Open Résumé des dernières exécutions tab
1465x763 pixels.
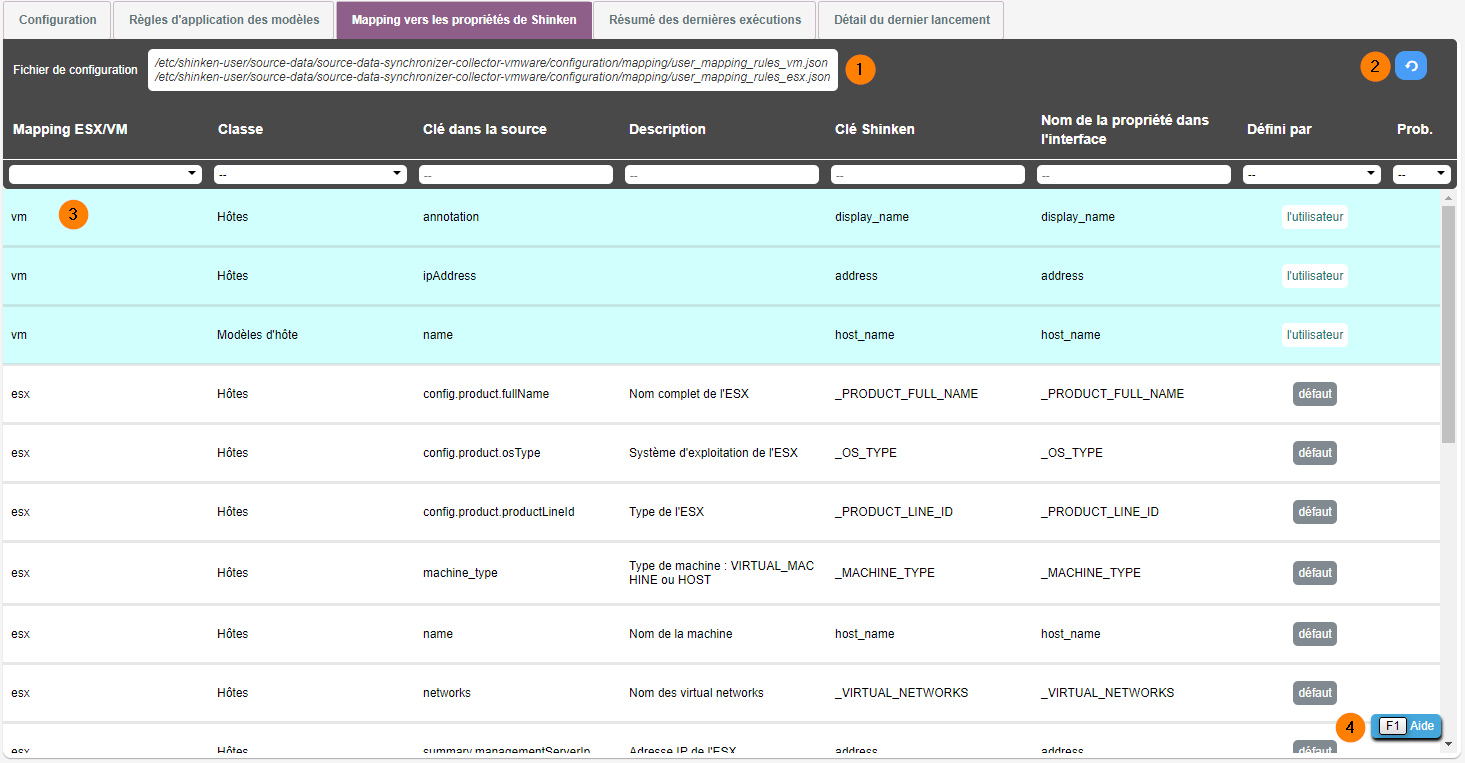705,20
